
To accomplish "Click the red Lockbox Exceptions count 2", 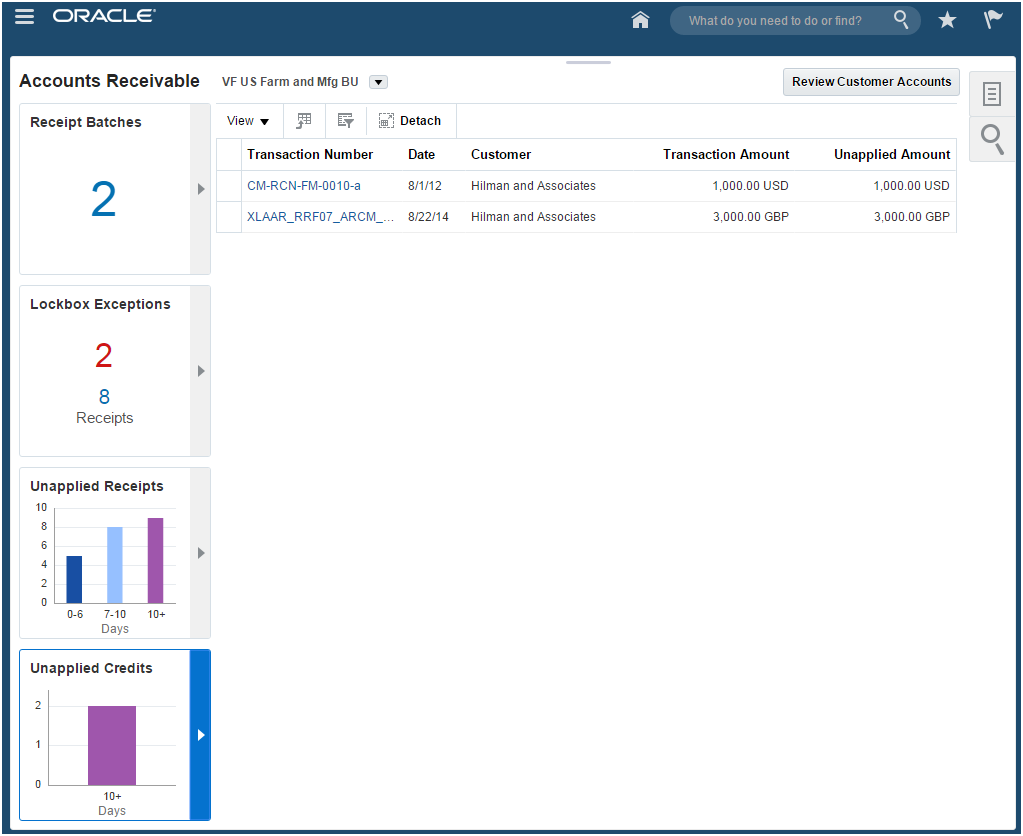I will [x=104, y=356].
